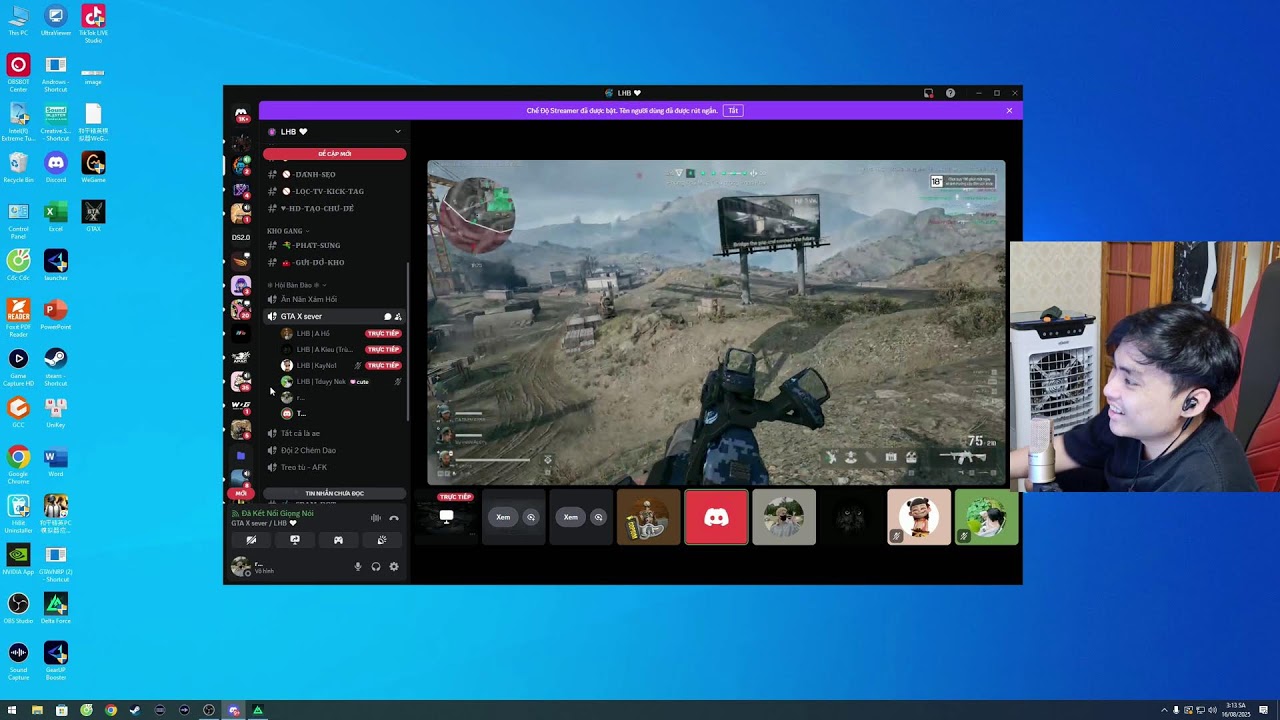Select user LHB | KayNo1 in voice list
1280x720 pixels.
click(x=340, y=365)
